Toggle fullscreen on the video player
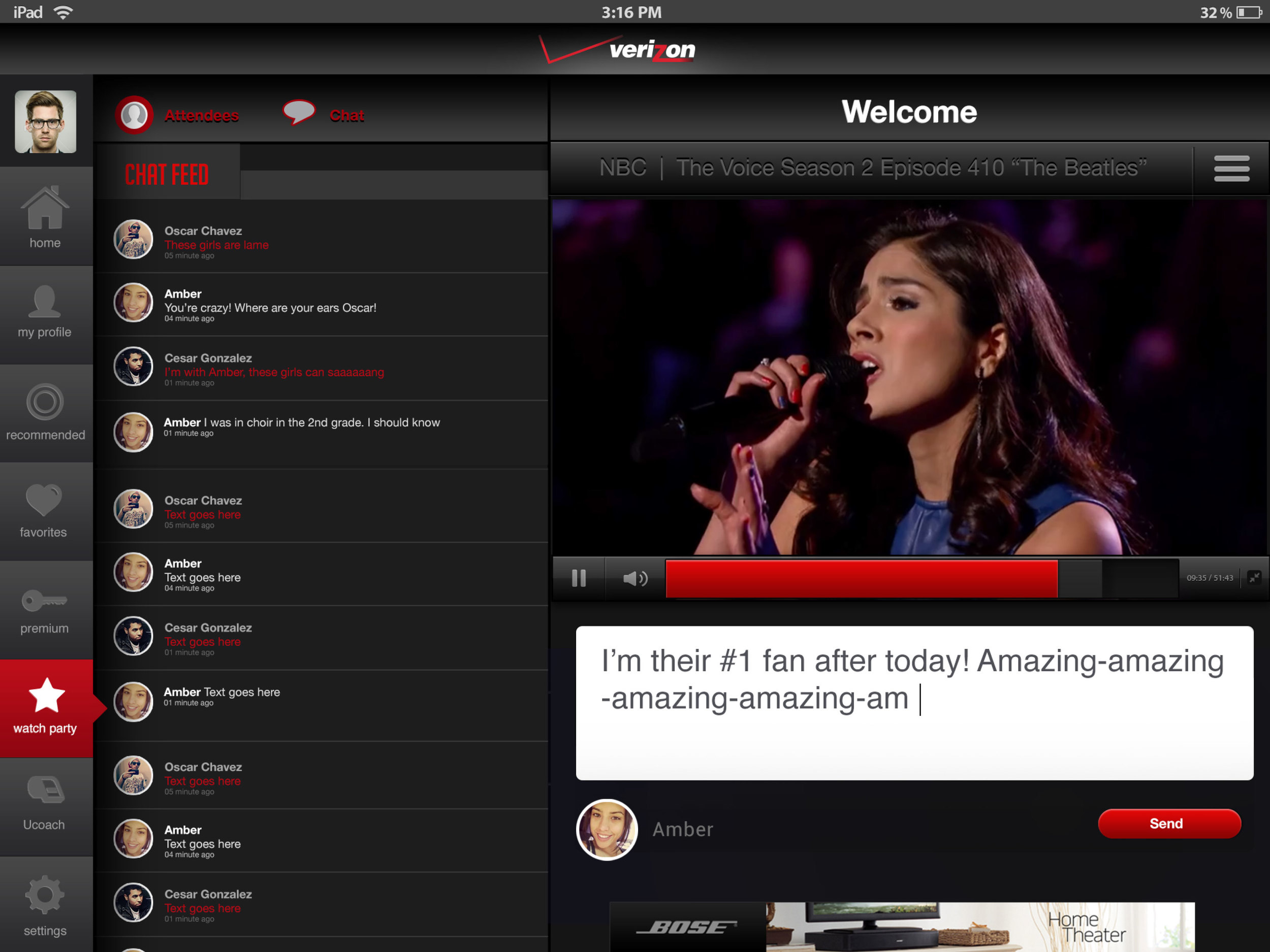This screenshot has width=1270, height=952. [1255, 578]
